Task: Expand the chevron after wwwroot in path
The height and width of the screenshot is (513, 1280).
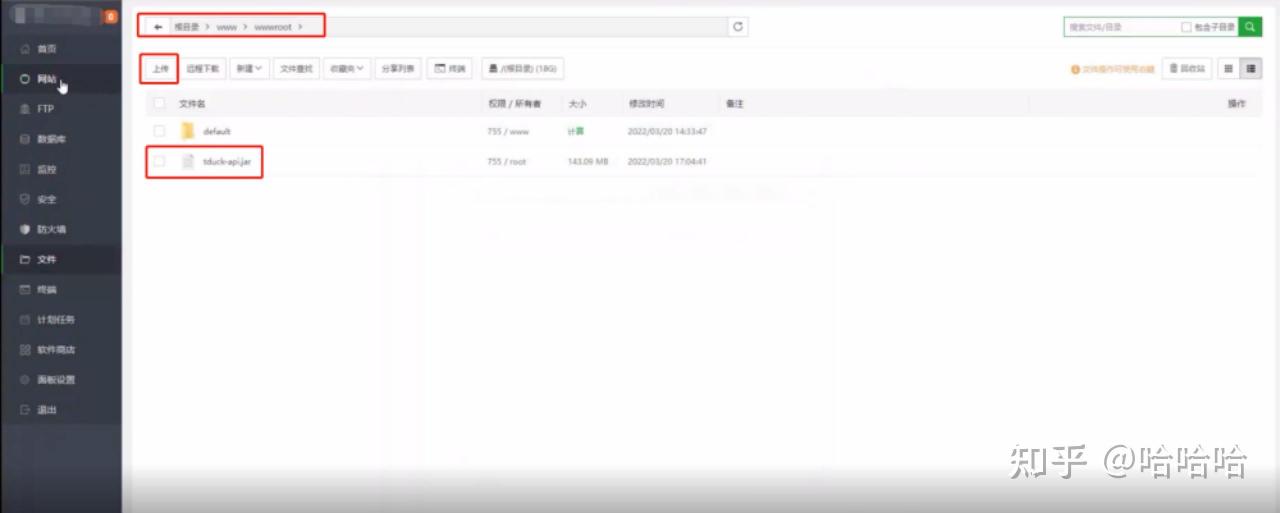Action: [300, 27]
